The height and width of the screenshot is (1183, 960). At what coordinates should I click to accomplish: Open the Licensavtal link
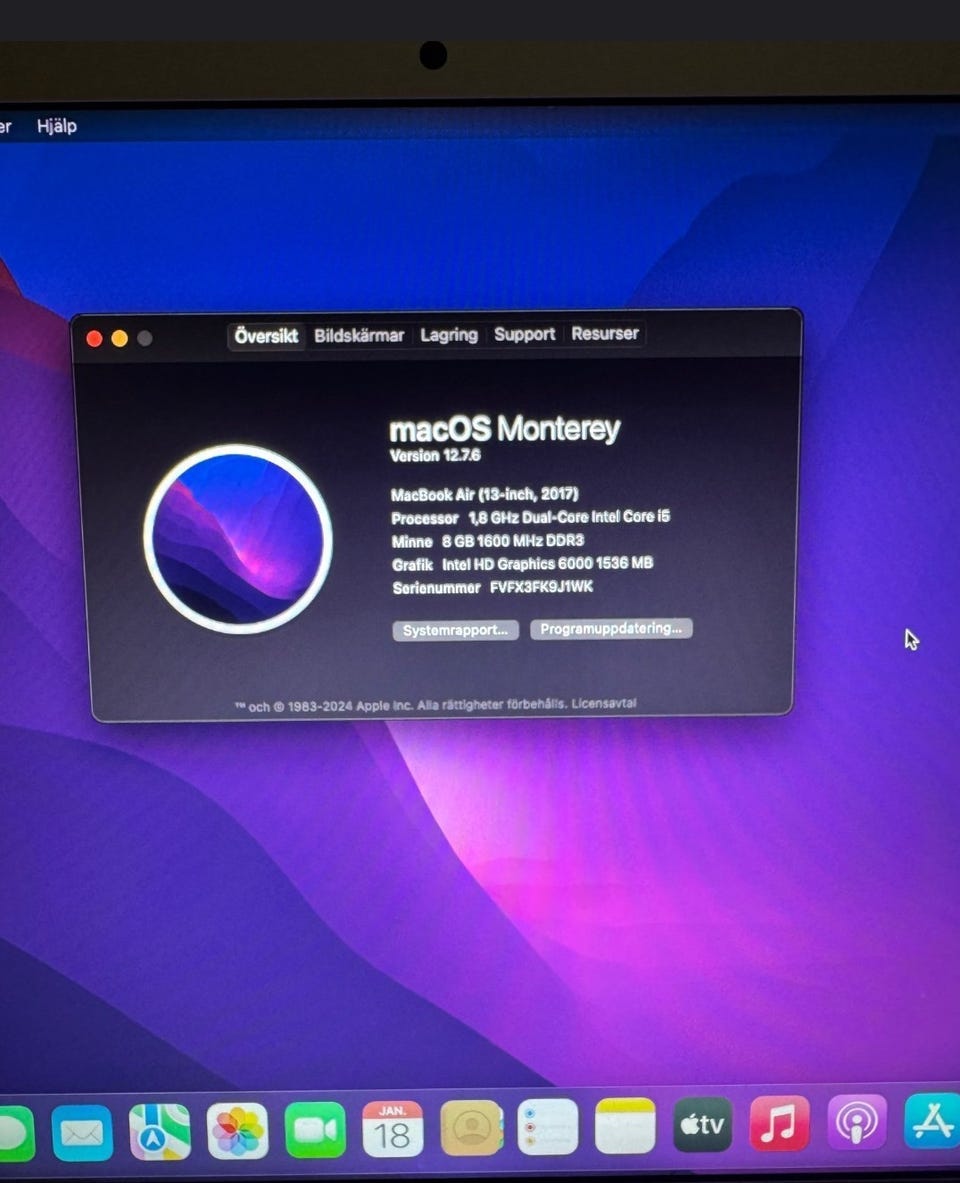(605, 703)
